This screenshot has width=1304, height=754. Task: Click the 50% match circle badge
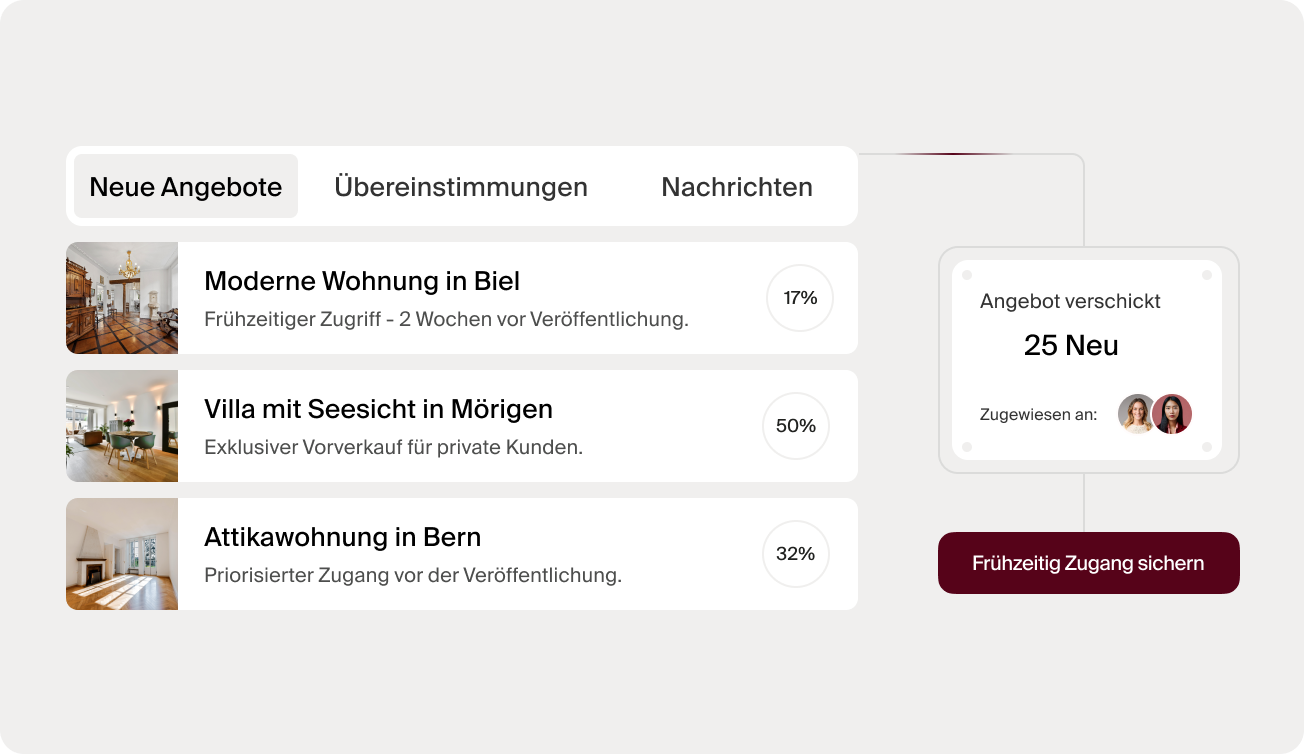click(796, 426)
